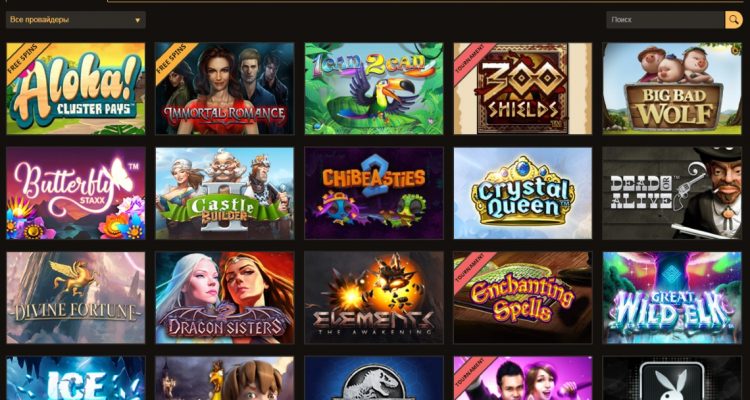Open Elements The Awakening game
This screenshot has height=400, width=750.
coord(374,298)
